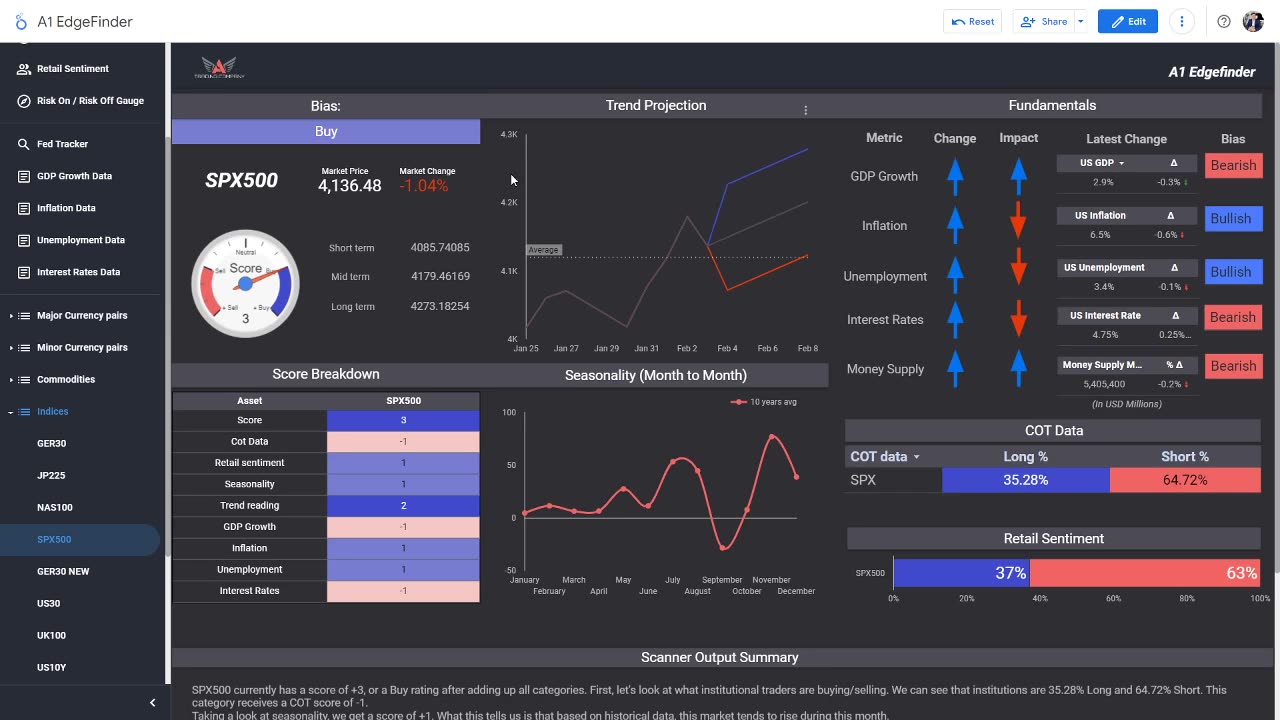Click Inflation Data page icon
Image resolution: width=1280 pixels, height=720 pixels.
pos(23,208)
